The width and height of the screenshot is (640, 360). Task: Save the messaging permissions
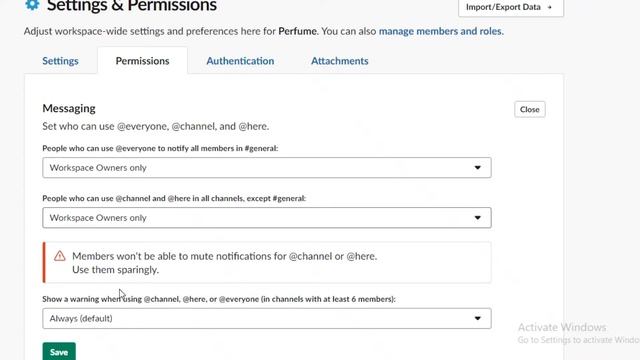[x=59, y=351]
